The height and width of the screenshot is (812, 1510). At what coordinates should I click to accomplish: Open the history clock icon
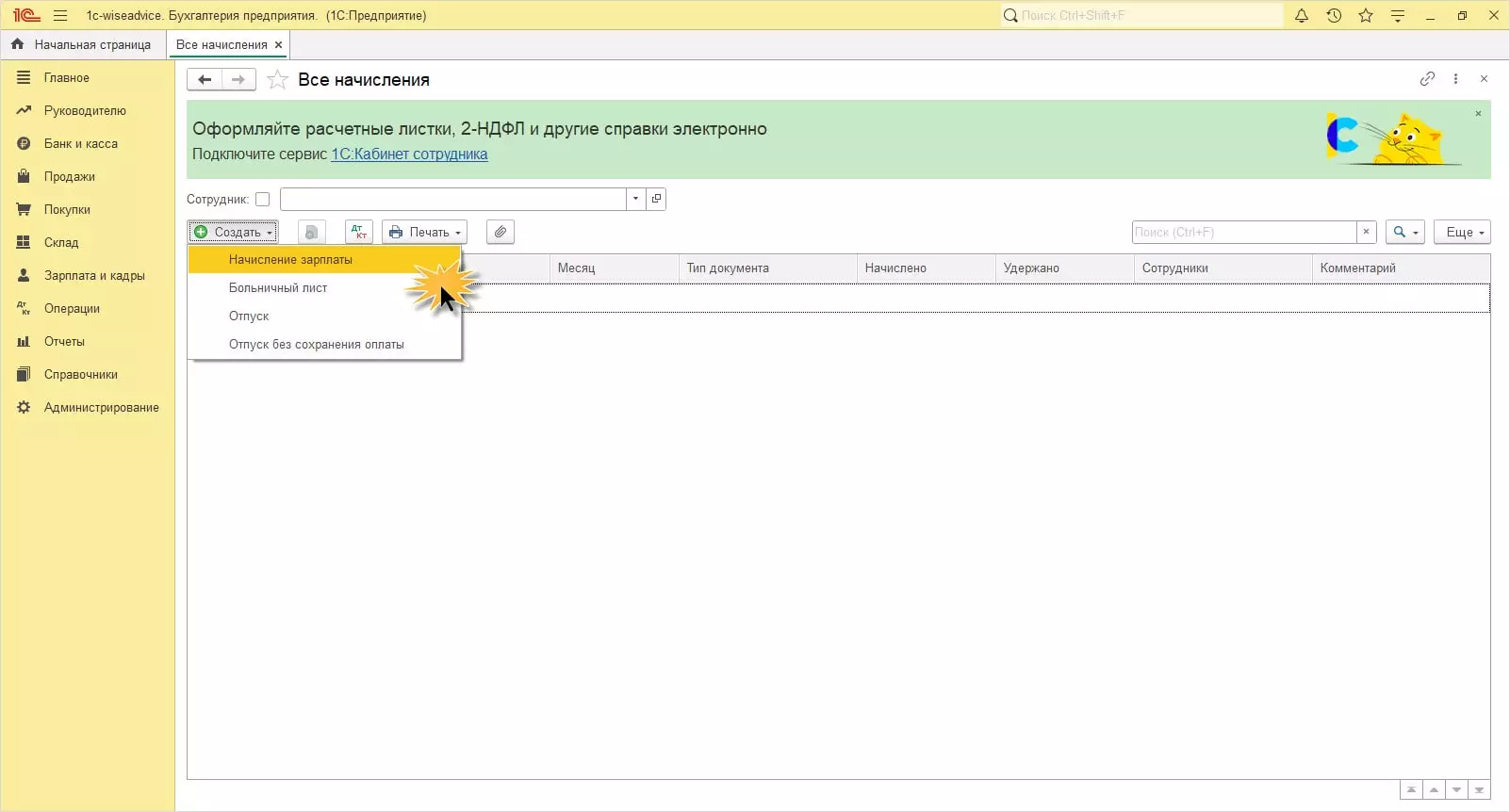tap(1334, 15)
